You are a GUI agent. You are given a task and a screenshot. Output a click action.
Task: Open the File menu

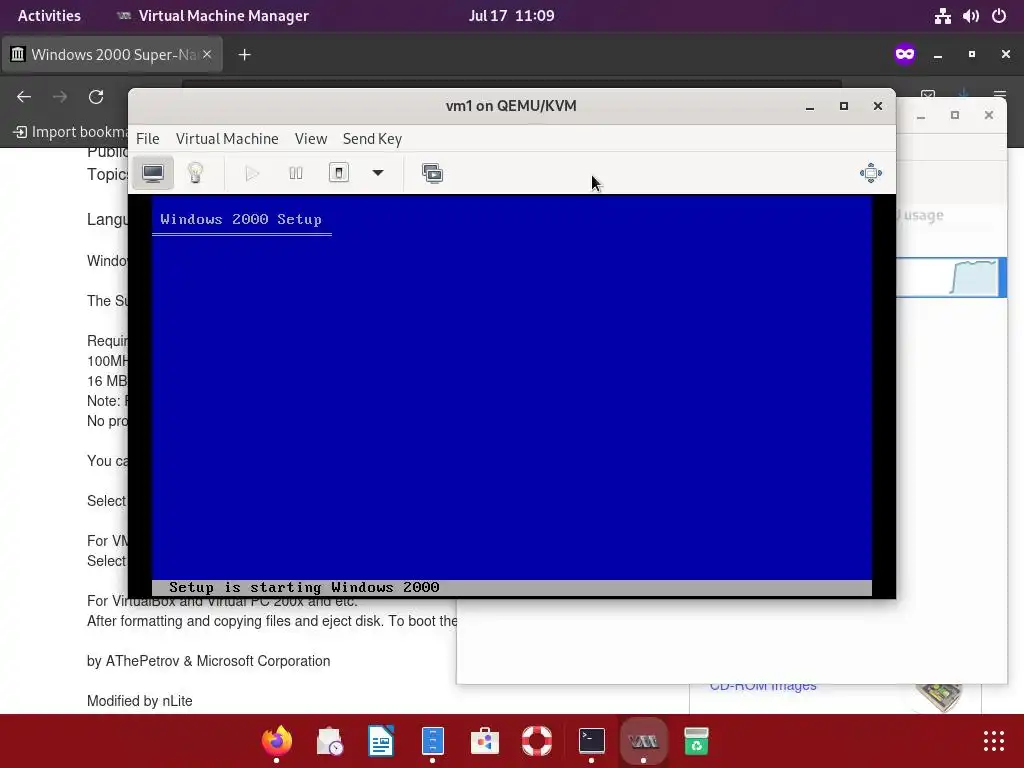pos(148,138)
